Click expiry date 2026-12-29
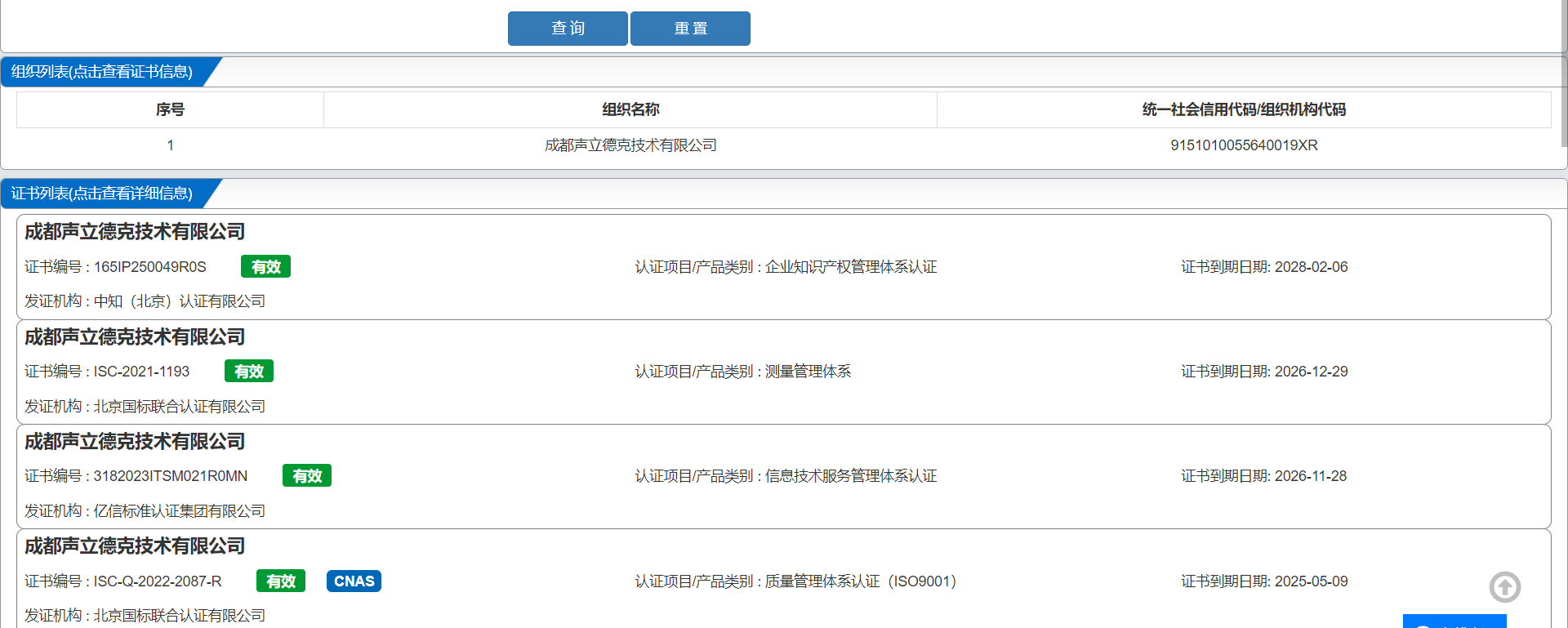Screen dimensions: 1568x628 coord(1311,372)
